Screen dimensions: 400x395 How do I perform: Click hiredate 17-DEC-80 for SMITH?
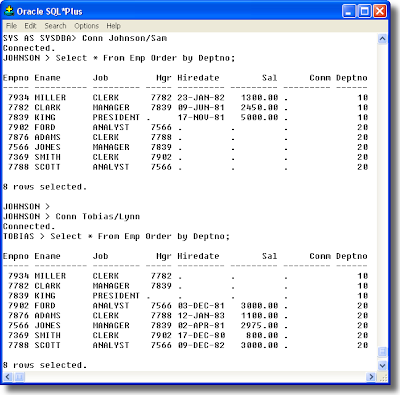click(x=201, y=335)
